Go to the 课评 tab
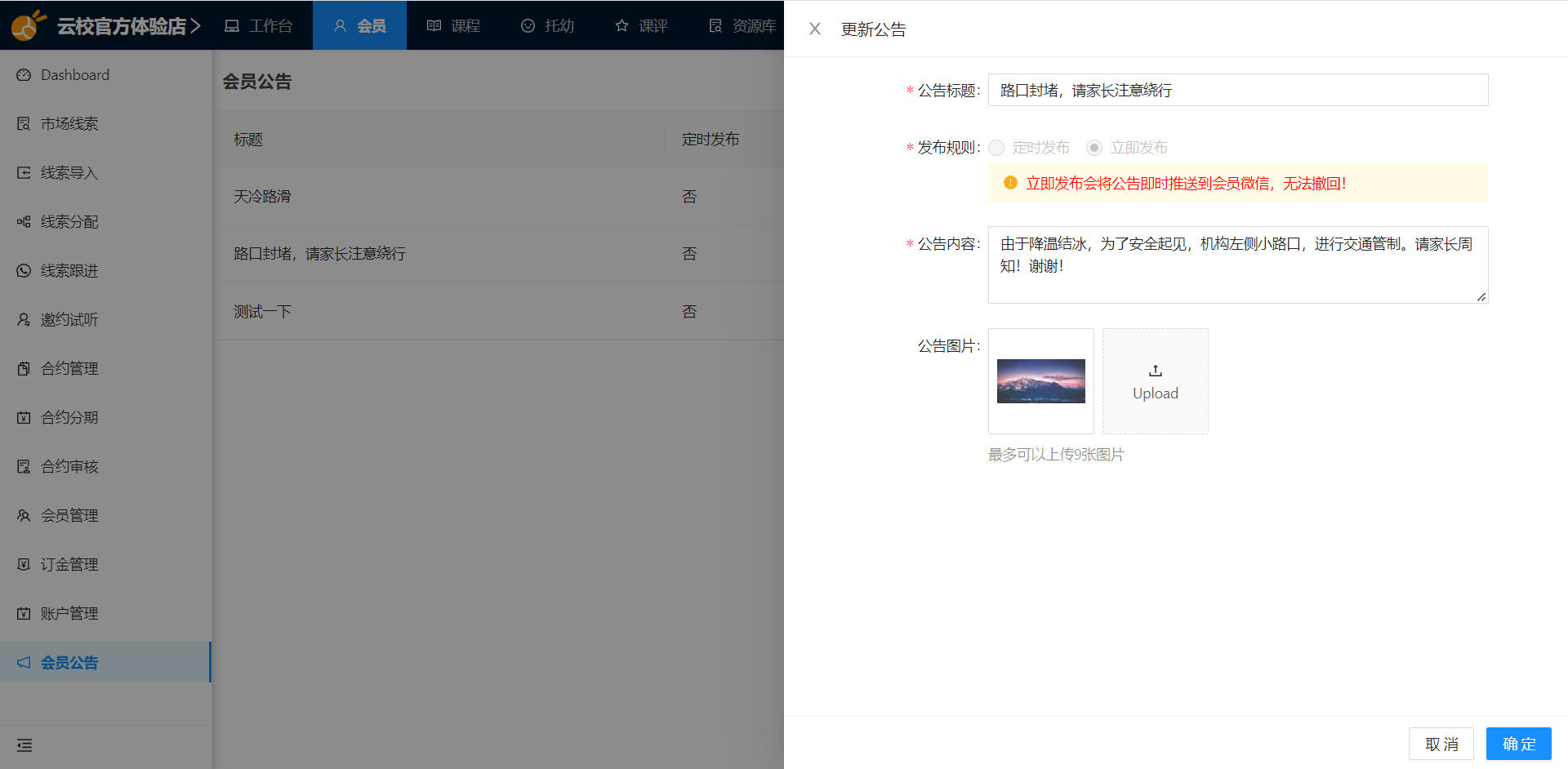 (x=641, y=26)
